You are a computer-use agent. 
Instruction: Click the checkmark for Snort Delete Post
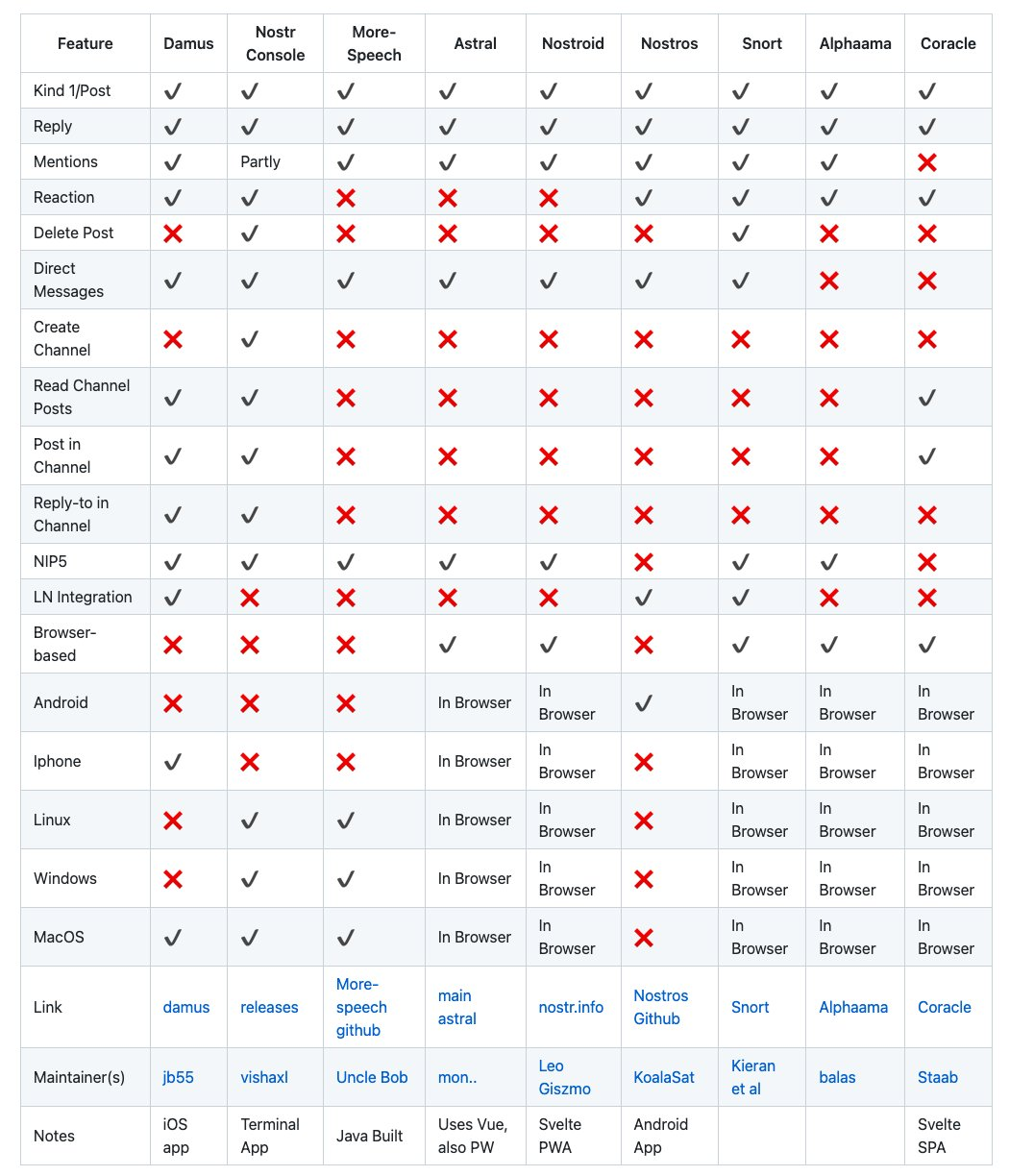[x=740, y=233]
